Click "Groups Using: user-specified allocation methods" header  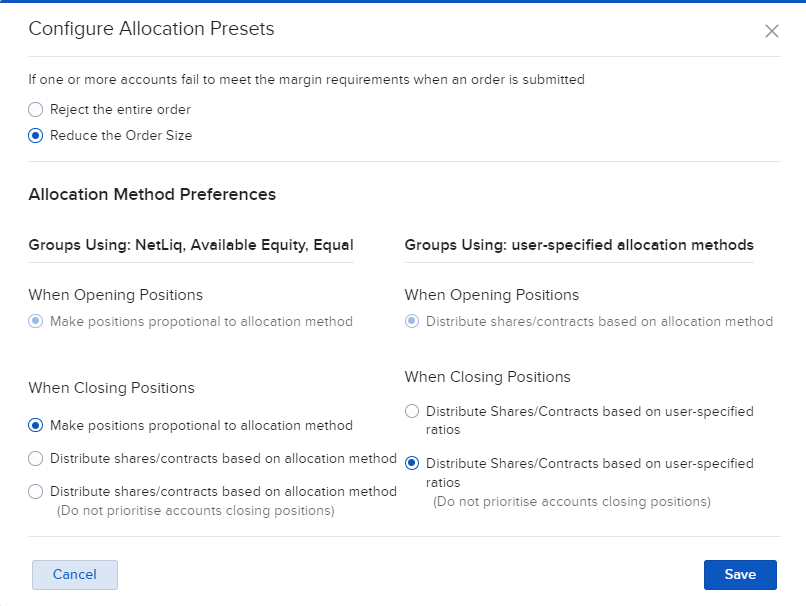pos(577,245)
